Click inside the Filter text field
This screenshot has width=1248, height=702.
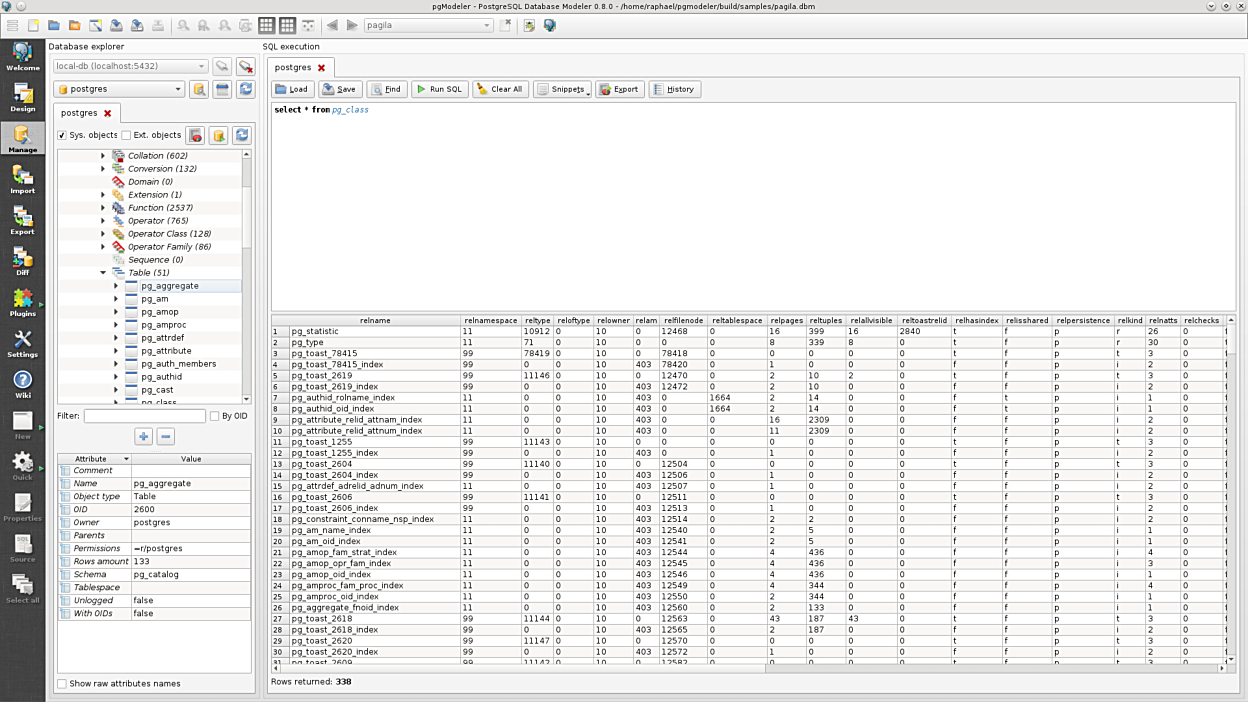click(144, 416)
